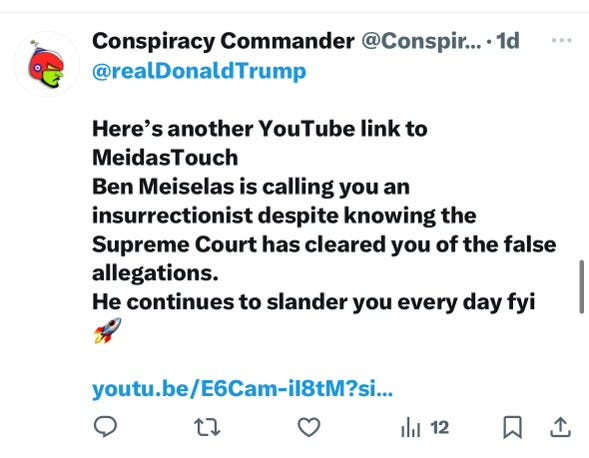Expand the three-dot more options menu
This screenshot has height=458, width=589.
pos(562,40)
